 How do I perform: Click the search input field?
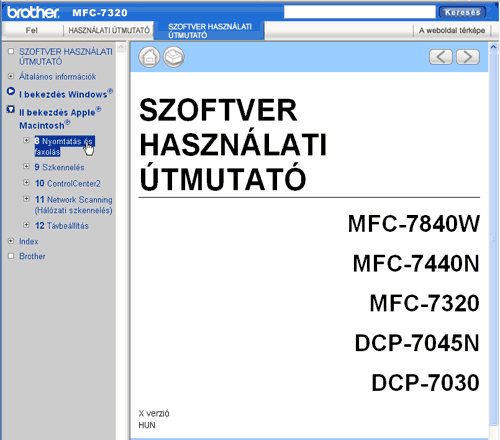pyautogui.click(x=360, y=12)
